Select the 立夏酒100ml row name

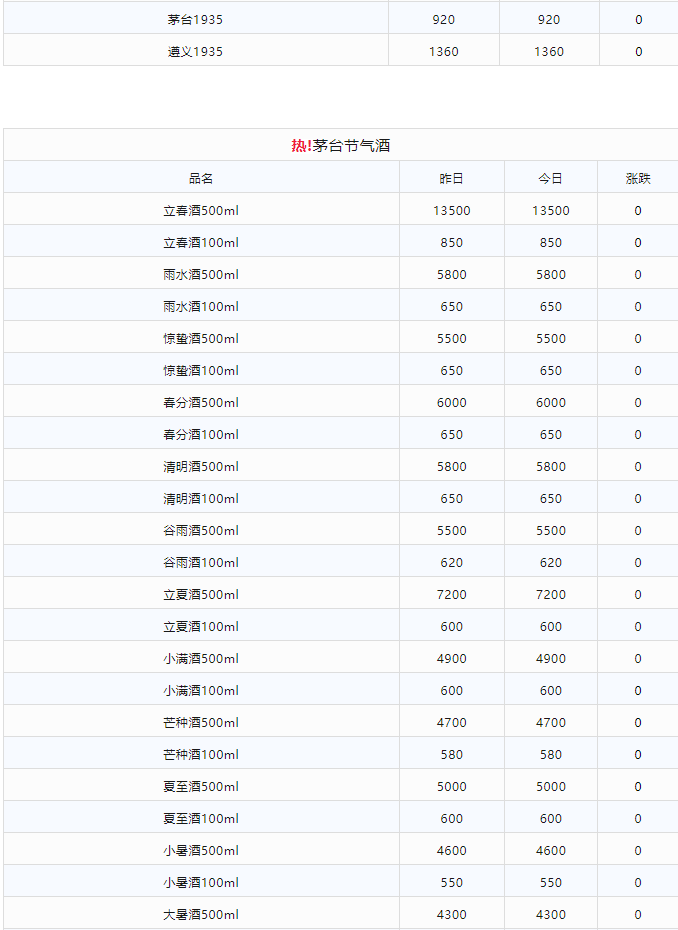coord(201,627)
